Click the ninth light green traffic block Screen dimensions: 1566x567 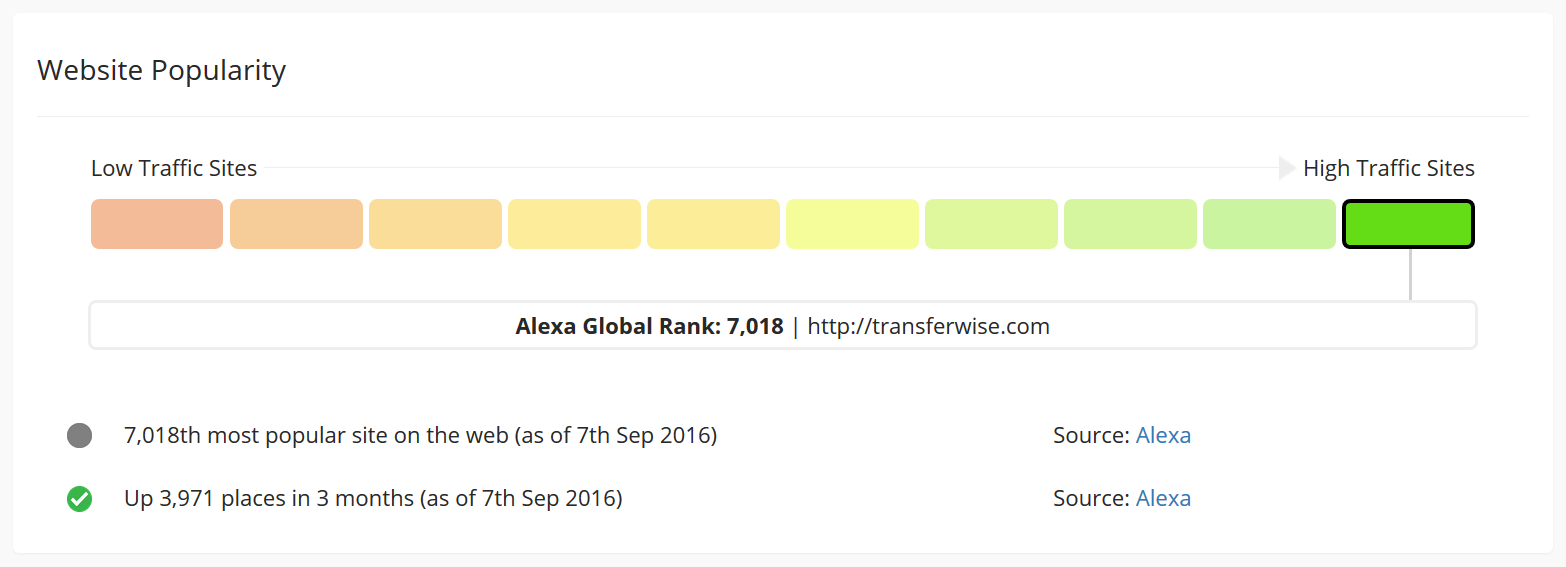[1269, 224]
